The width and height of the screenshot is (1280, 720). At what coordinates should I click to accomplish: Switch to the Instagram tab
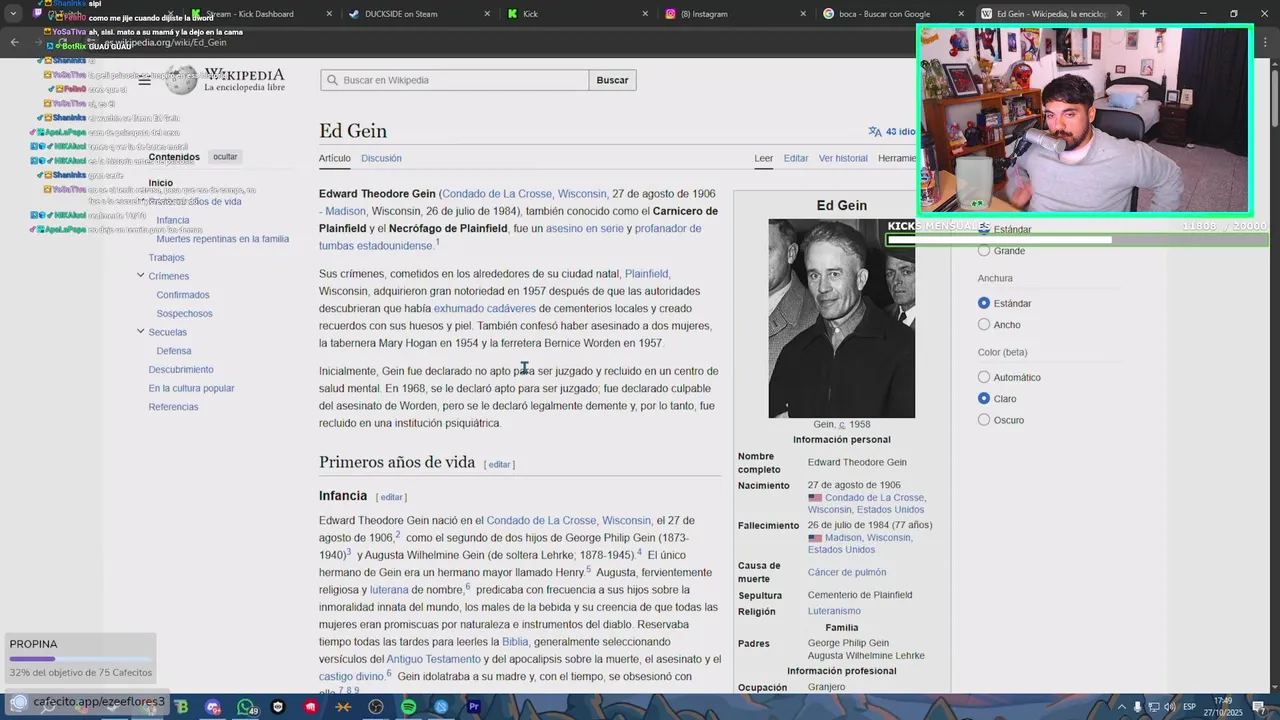(x=736, y=14)
